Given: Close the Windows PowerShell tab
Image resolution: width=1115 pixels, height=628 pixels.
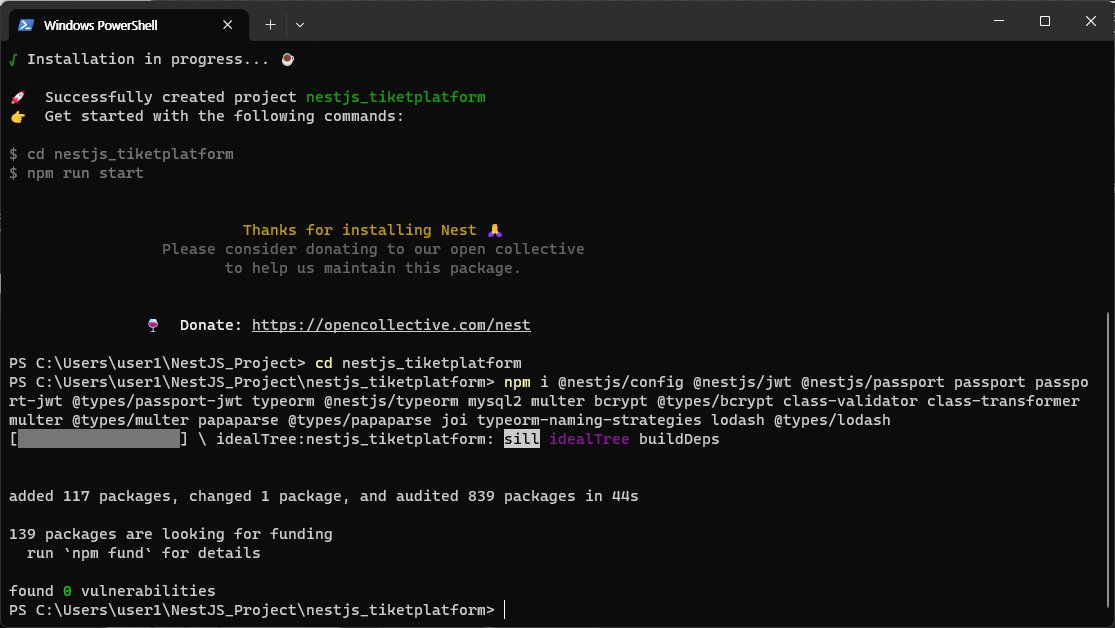Looking at the screenshot, I should pos(228,25).
